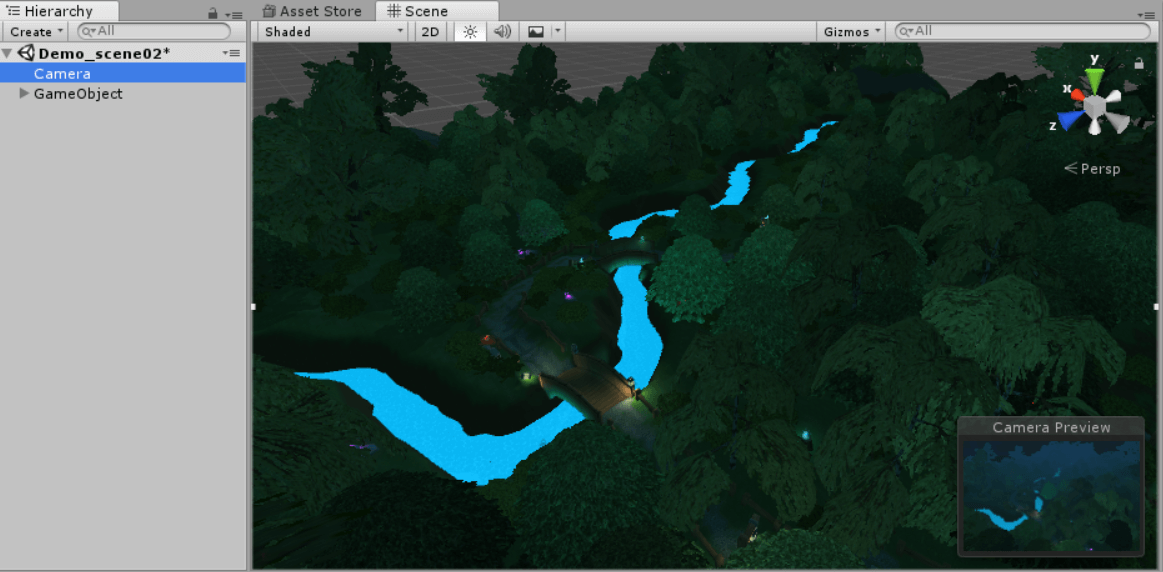Toggle the Hierarchy panel lock
Viewport: 1163px width, 572px height.
click(x=213, y=13)
